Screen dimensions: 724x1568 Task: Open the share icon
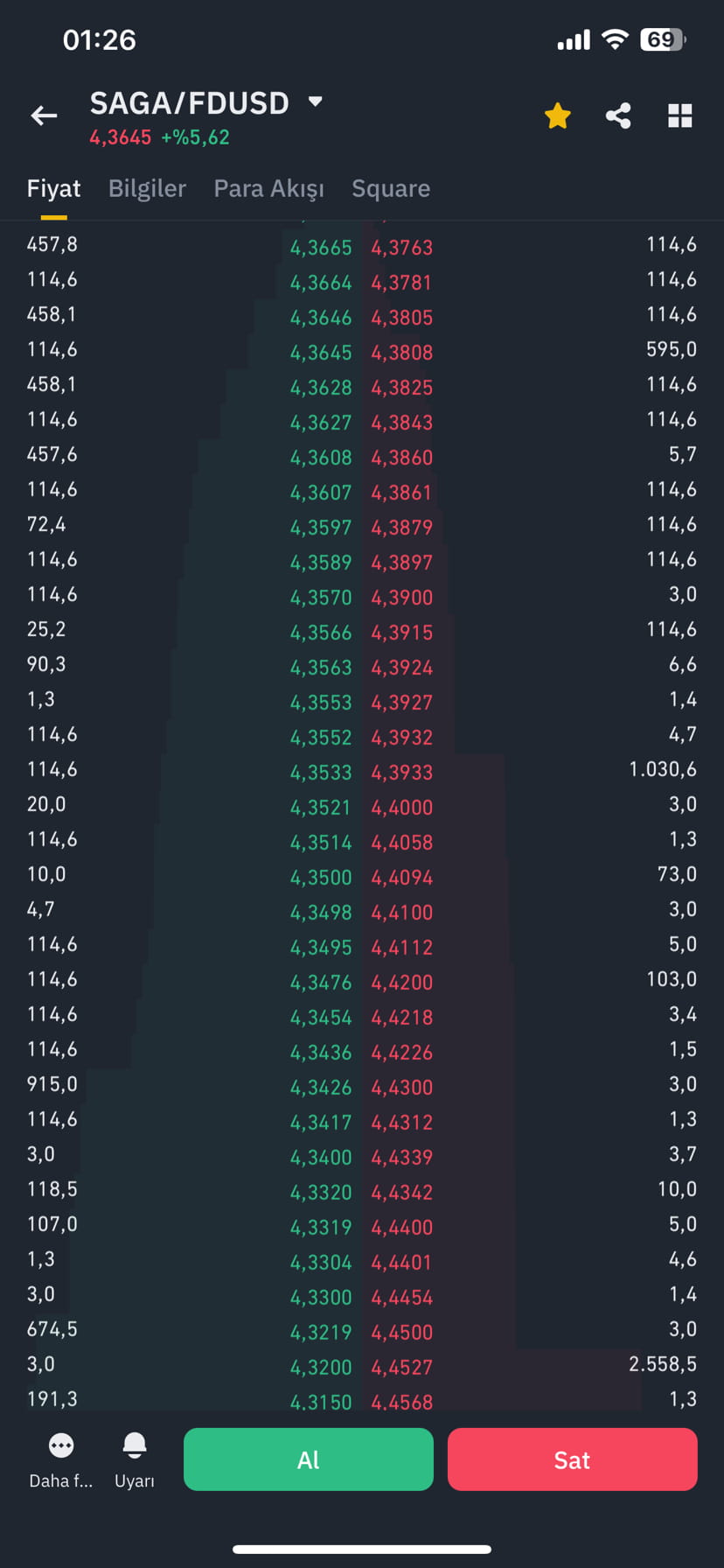(618, 115)
